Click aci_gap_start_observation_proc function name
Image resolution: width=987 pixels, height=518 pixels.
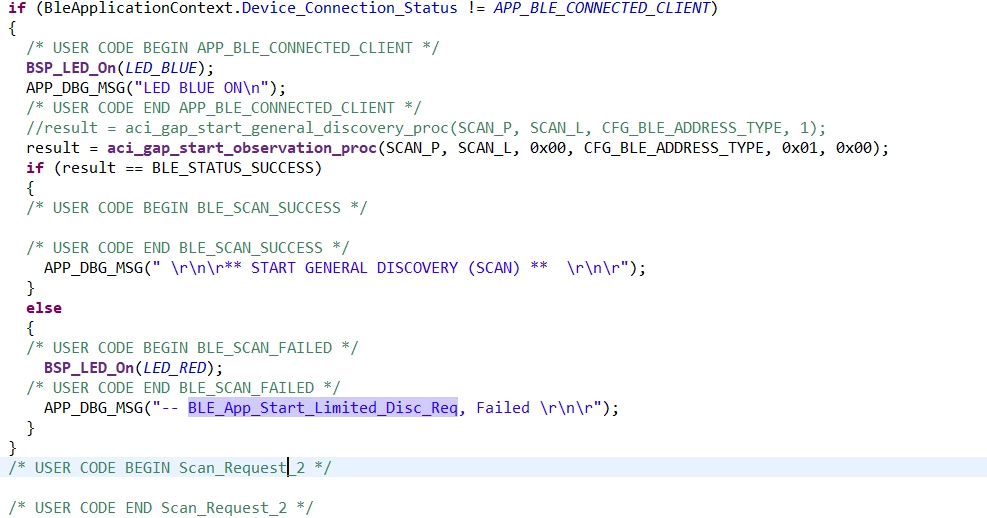tap(242, 149)
